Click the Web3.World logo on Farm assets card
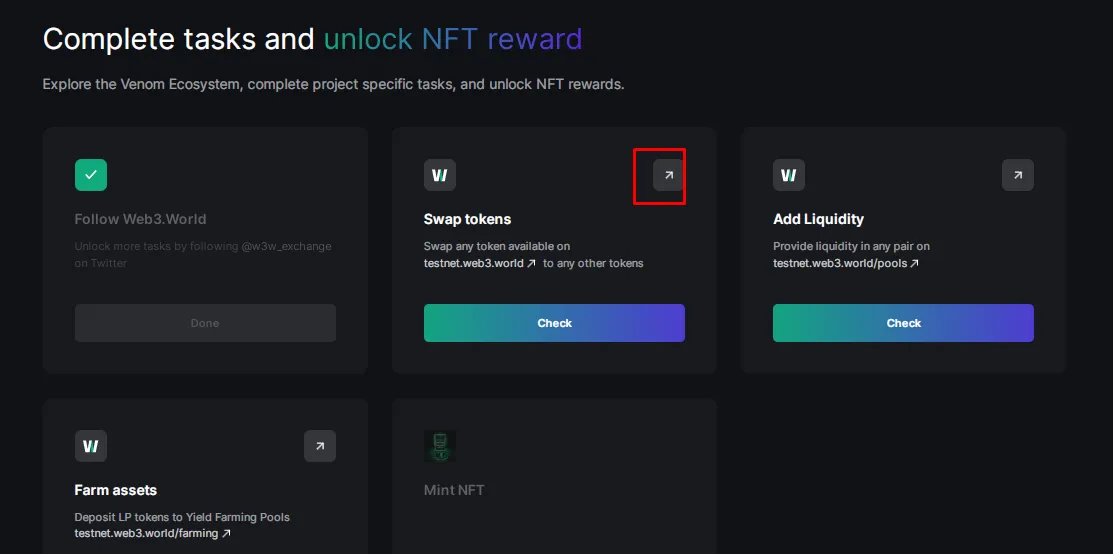The width and height of the screenshot is (1113, 554). click(91, 446)
